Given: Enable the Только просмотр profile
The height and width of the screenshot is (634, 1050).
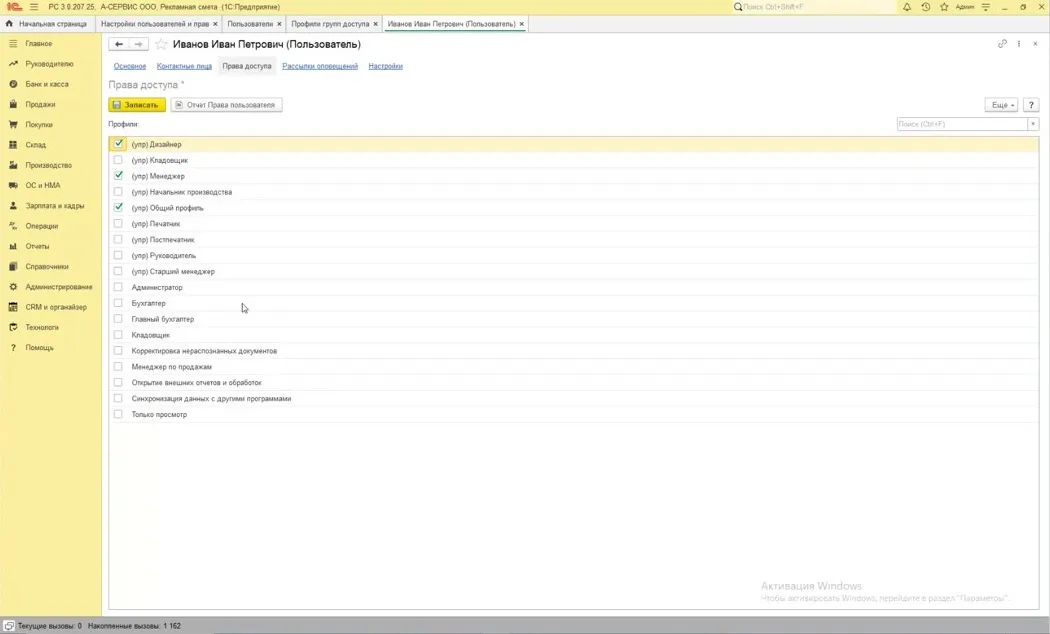Looking at the screenshot, I should pyautogui.click(x=119, y=414).
